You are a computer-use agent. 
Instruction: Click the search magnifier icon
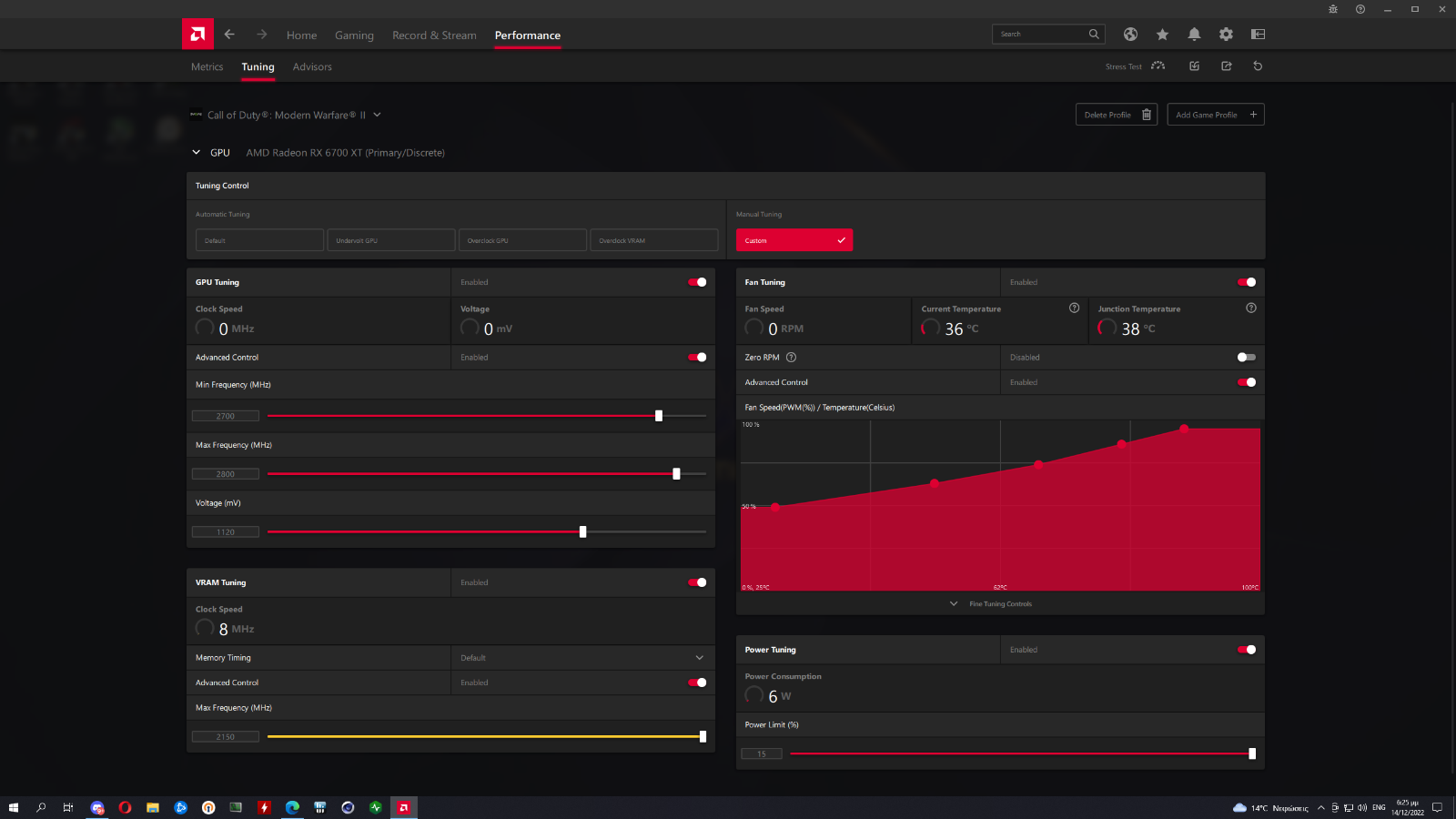coord(1094,34)
